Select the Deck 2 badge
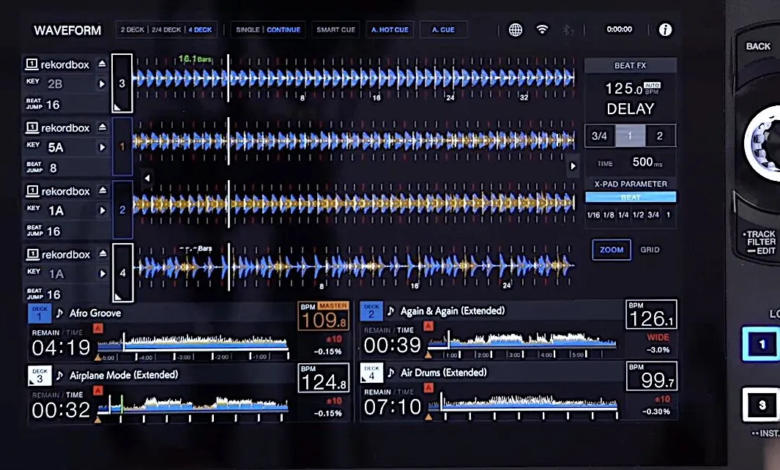The image size is (780, 470). point(371,311)
